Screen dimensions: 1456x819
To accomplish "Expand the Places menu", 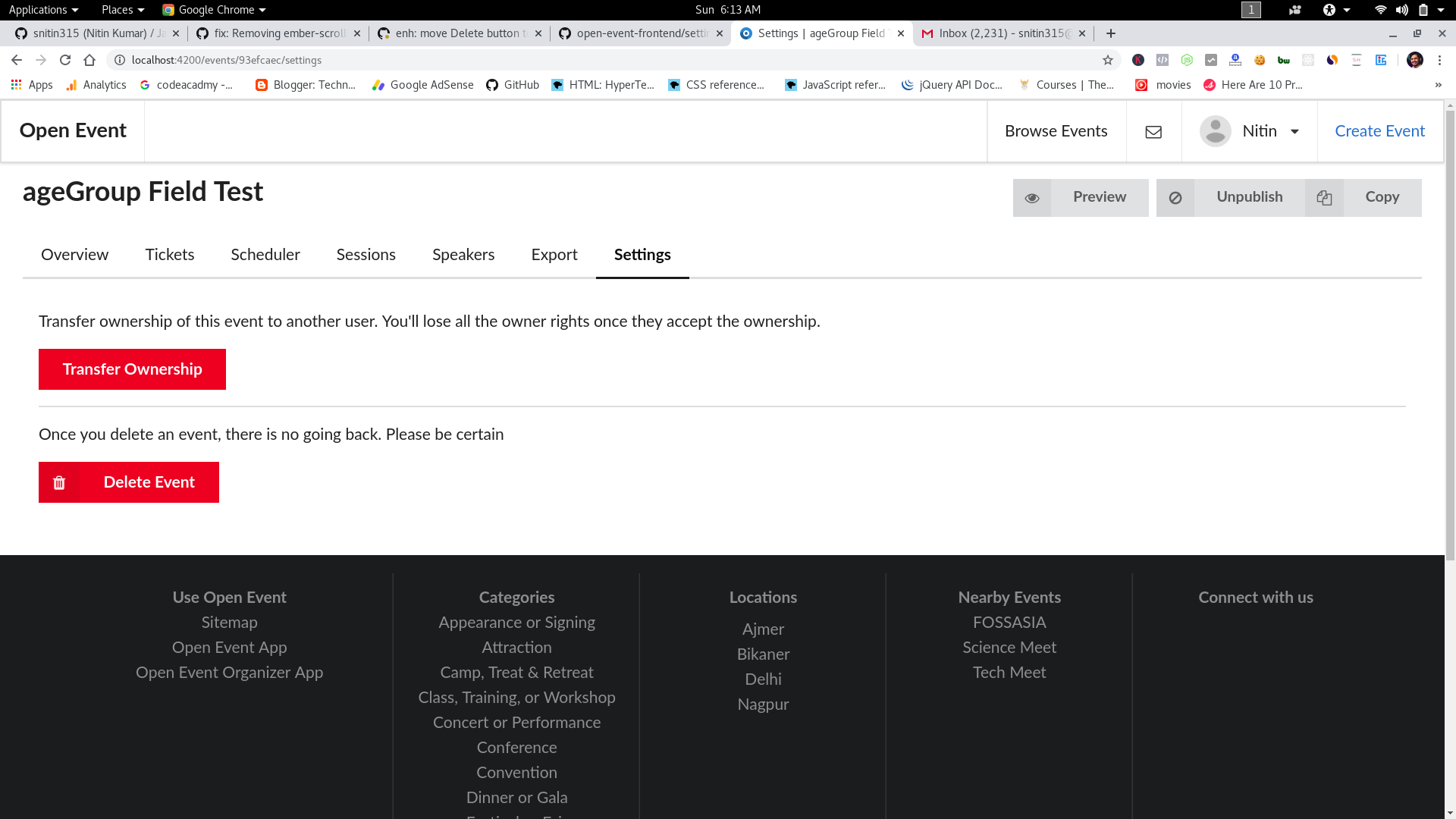I will (x=122, y=10).
